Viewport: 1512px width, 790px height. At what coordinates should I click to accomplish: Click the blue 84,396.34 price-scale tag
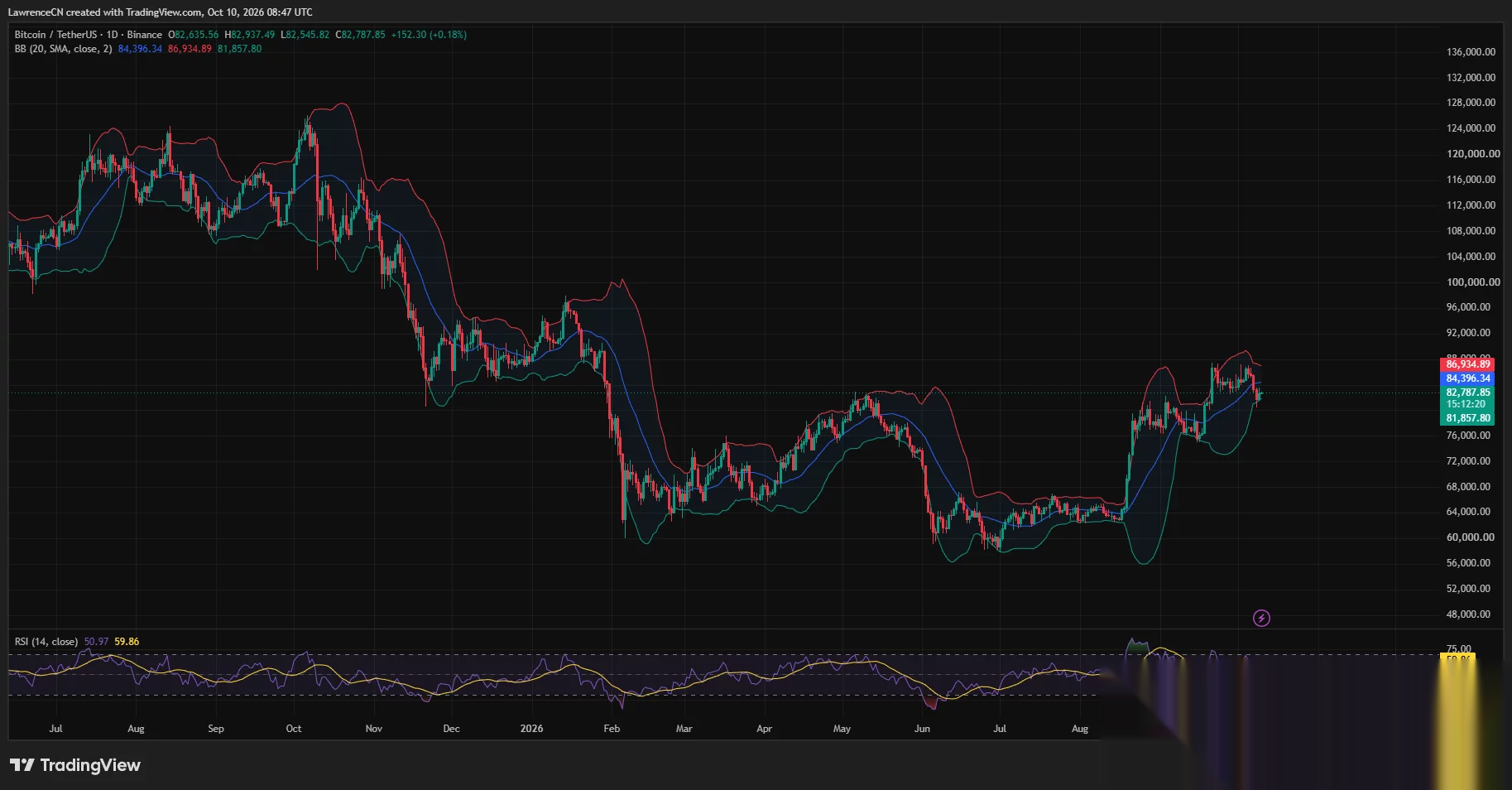(x=1467, y=378)
